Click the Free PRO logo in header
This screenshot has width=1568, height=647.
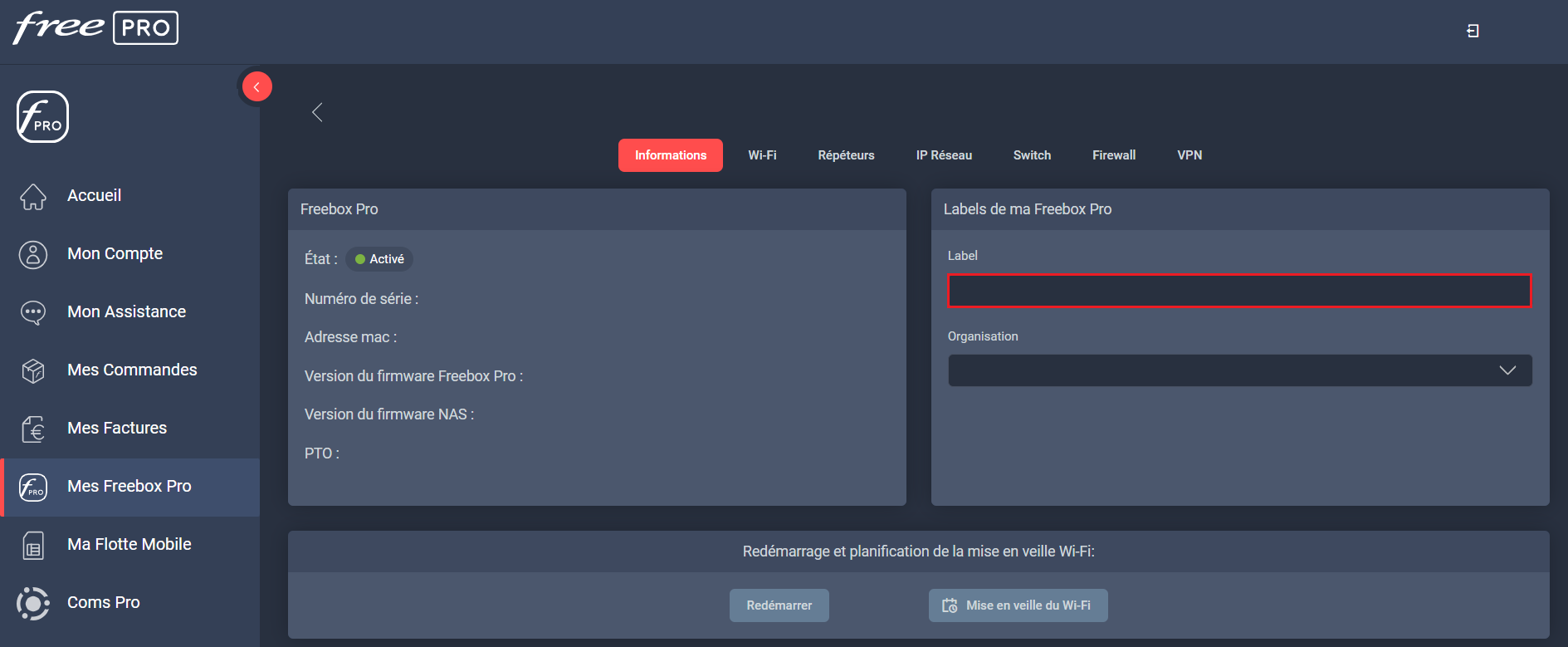tap(95, 27)
